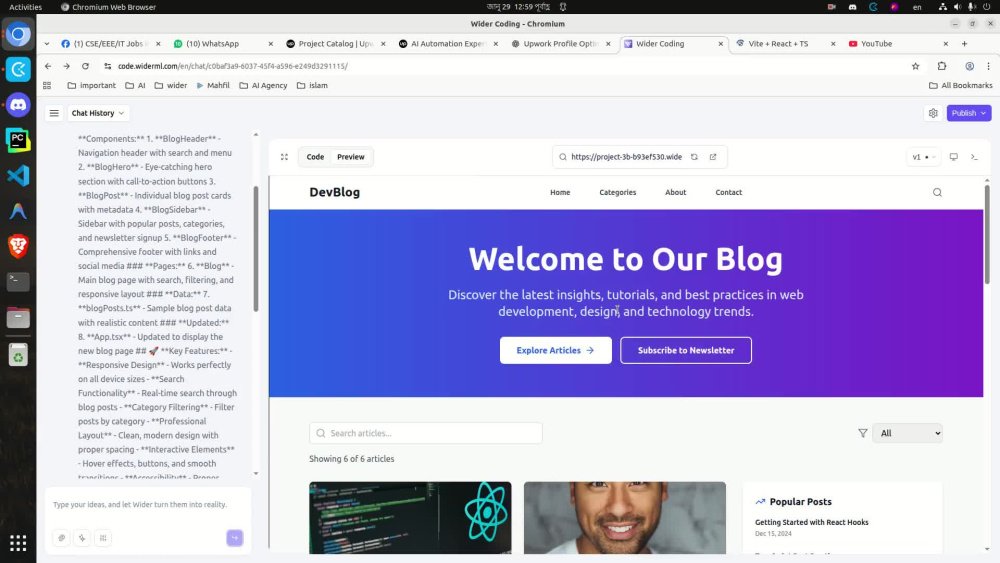Expand the Chat History dropdown
The image size is (1000, 563).
tap(98, 113)
